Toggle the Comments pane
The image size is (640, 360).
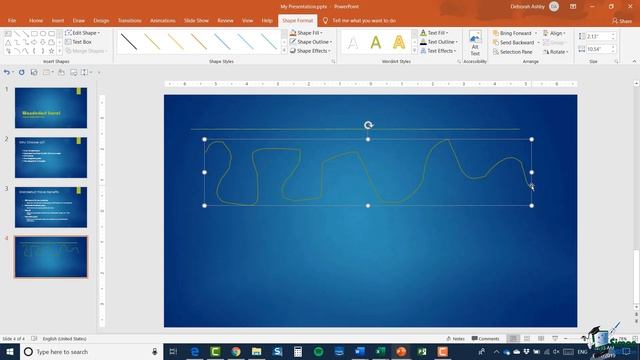pos(485,338)
